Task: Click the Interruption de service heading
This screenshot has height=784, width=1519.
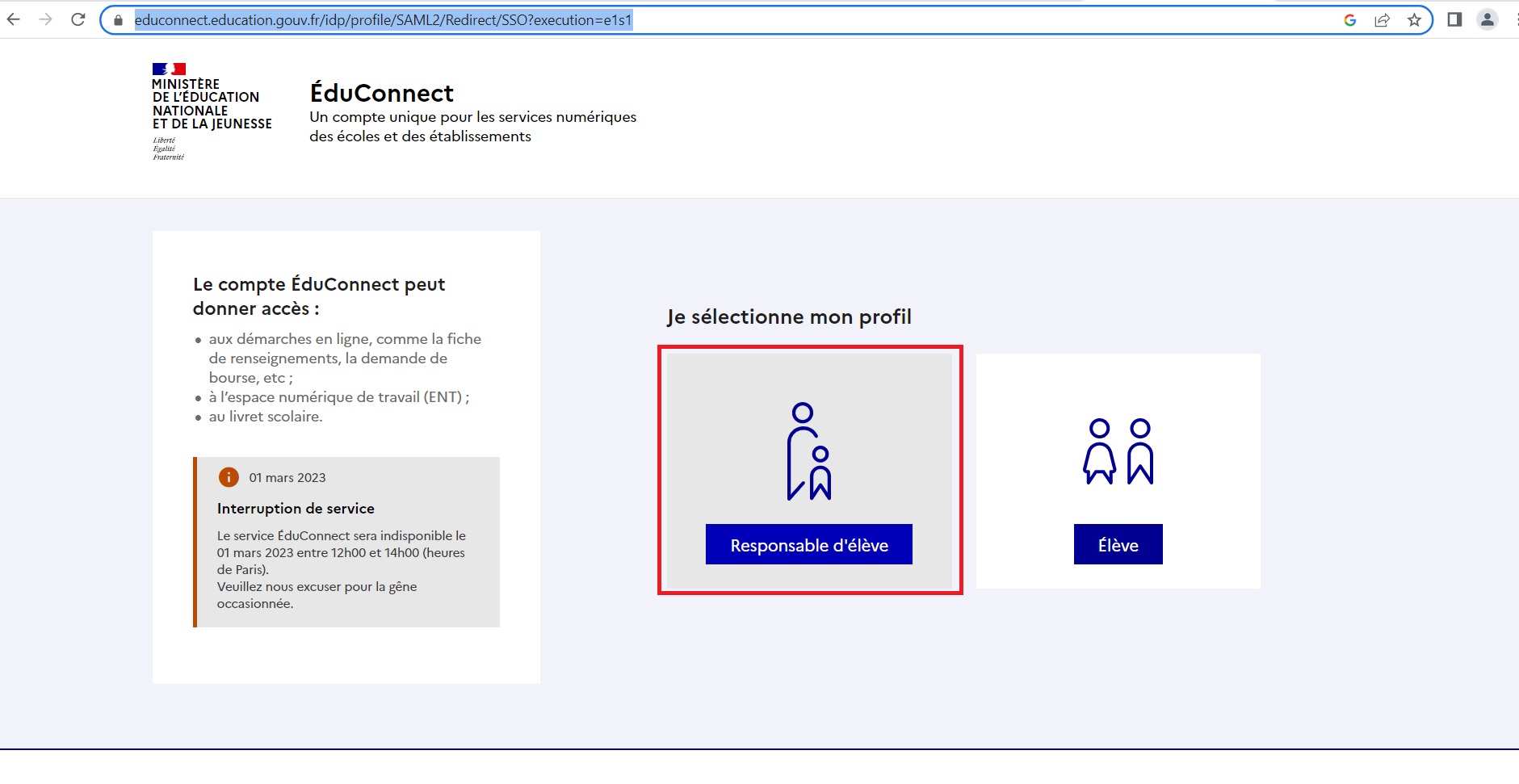Action: tap(296, 509)
